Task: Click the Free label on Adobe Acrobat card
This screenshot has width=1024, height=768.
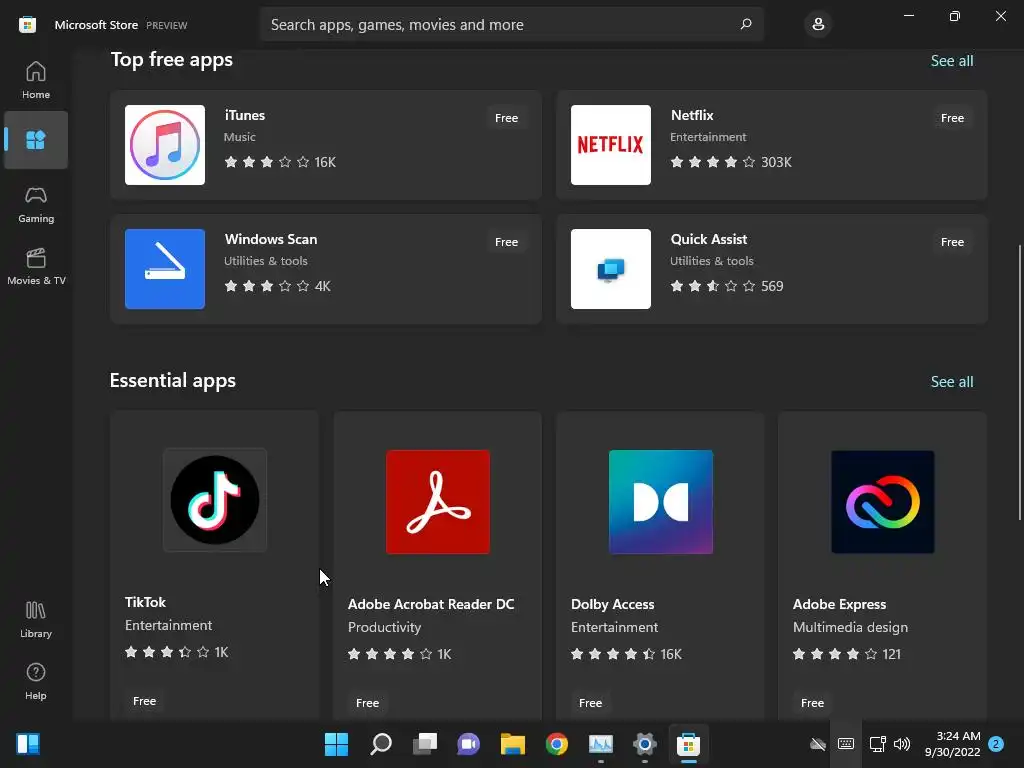Action: click(367, 703)
